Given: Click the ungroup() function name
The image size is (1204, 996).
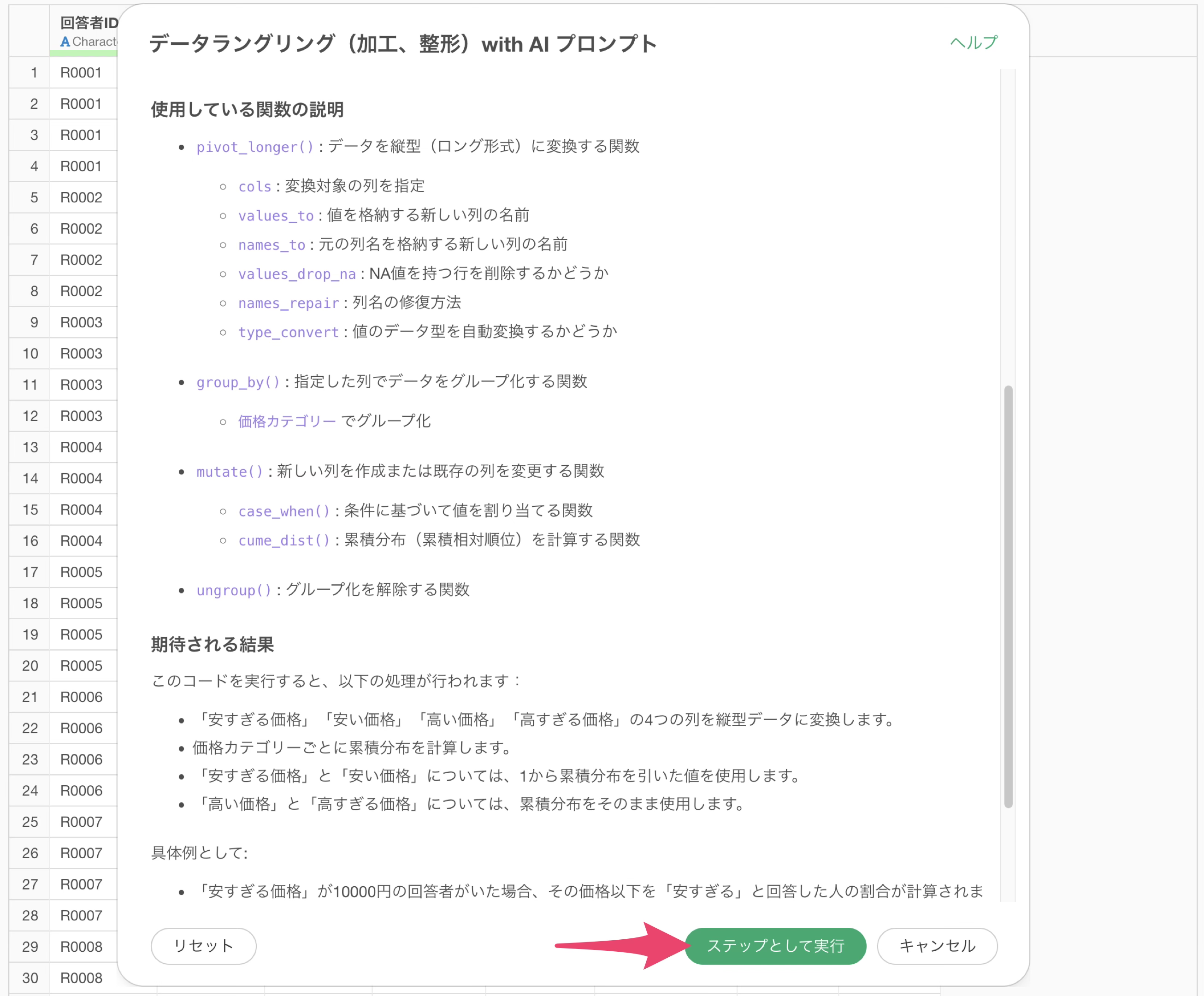Looking at the screenshot, I should (234, 591).
